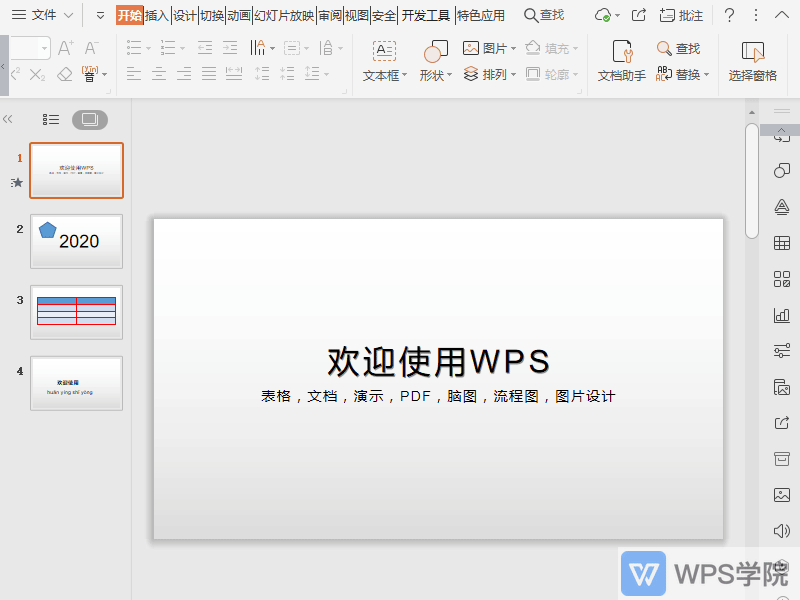
Task: Switch slide panel to outline view
Action: pos(50,119)
